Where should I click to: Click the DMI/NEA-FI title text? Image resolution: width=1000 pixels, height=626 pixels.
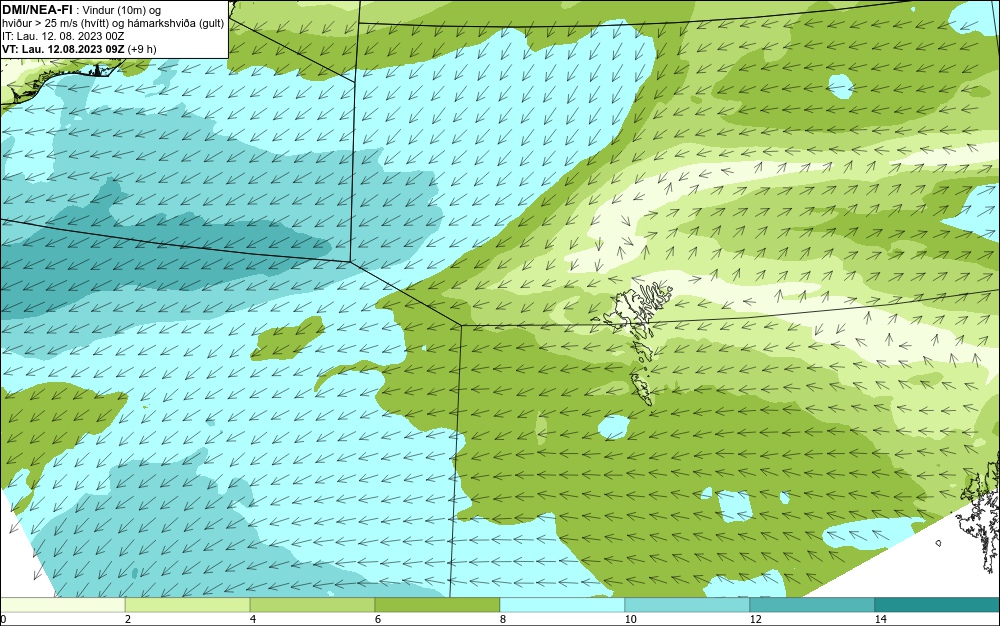tap(37, 10)
